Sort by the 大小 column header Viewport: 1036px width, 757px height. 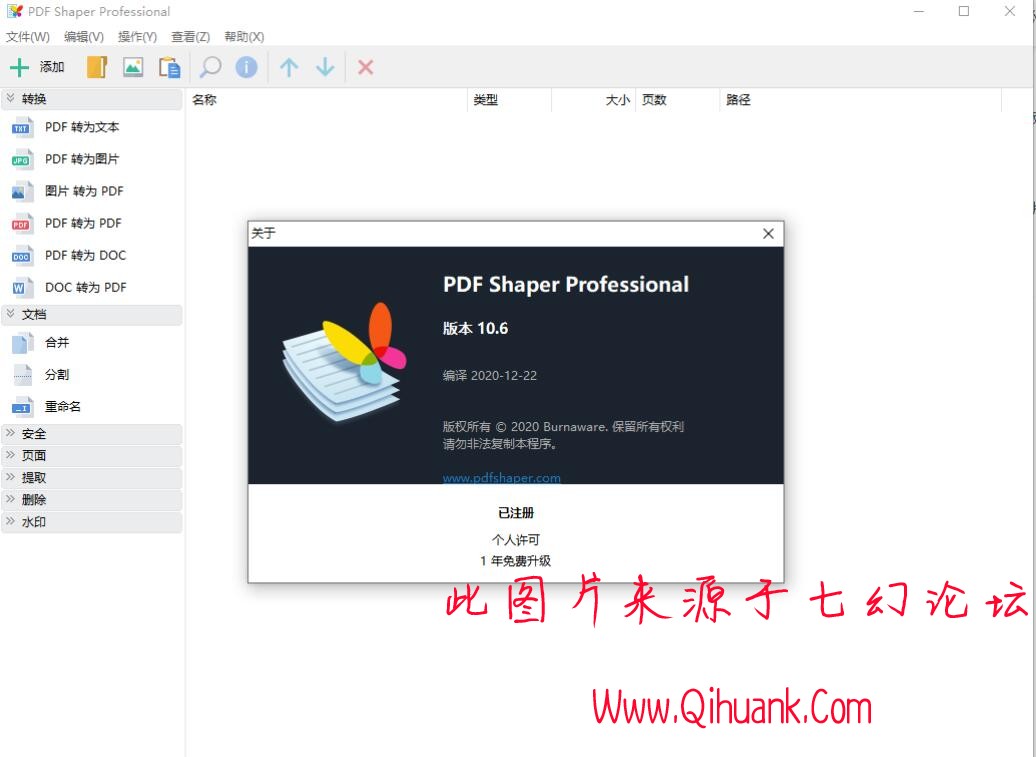coord(593,100)
